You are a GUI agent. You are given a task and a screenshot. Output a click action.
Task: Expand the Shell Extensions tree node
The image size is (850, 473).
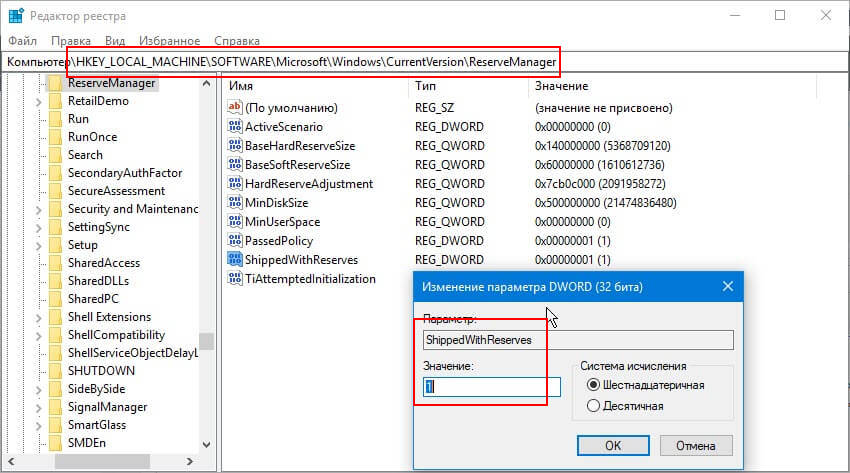[x=39, y=318]
